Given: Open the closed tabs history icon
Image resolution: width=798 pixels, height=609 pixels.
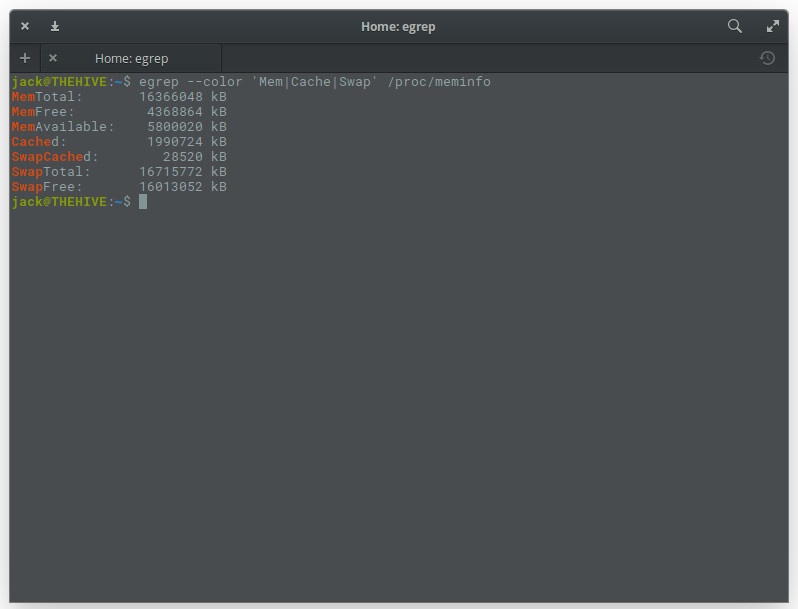Looking at the screenshot, I should [767, 58].
